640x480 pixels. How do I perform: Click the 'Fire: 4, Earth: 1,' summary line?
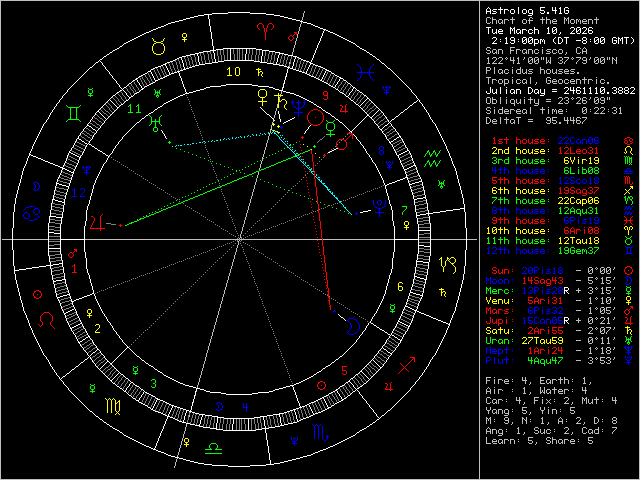point(539,380)
